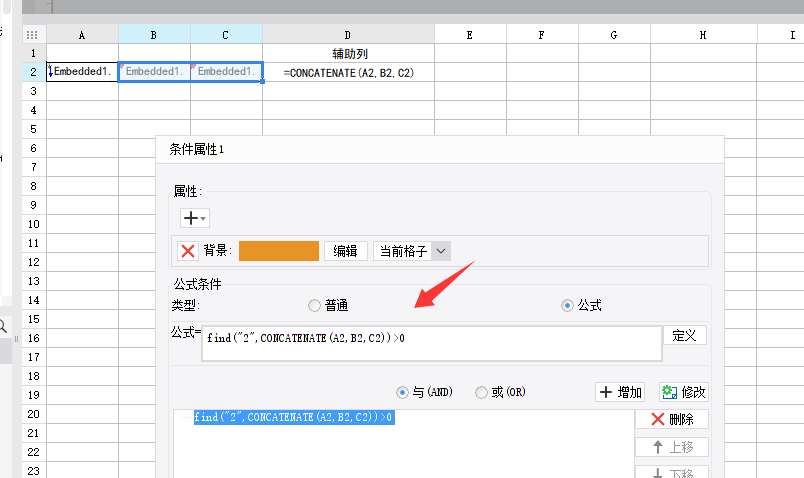Select row 1 header
The image size is (804, 478).
click(34, 53)
